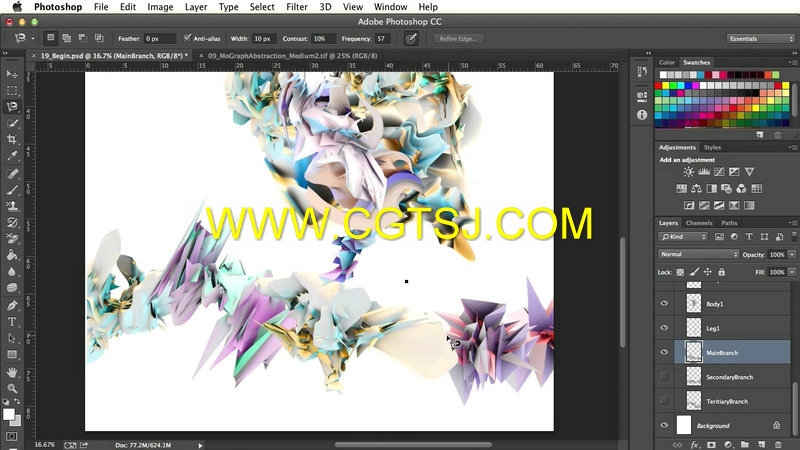Uncheck the Anti-alias checkbox

coord(187,38)
